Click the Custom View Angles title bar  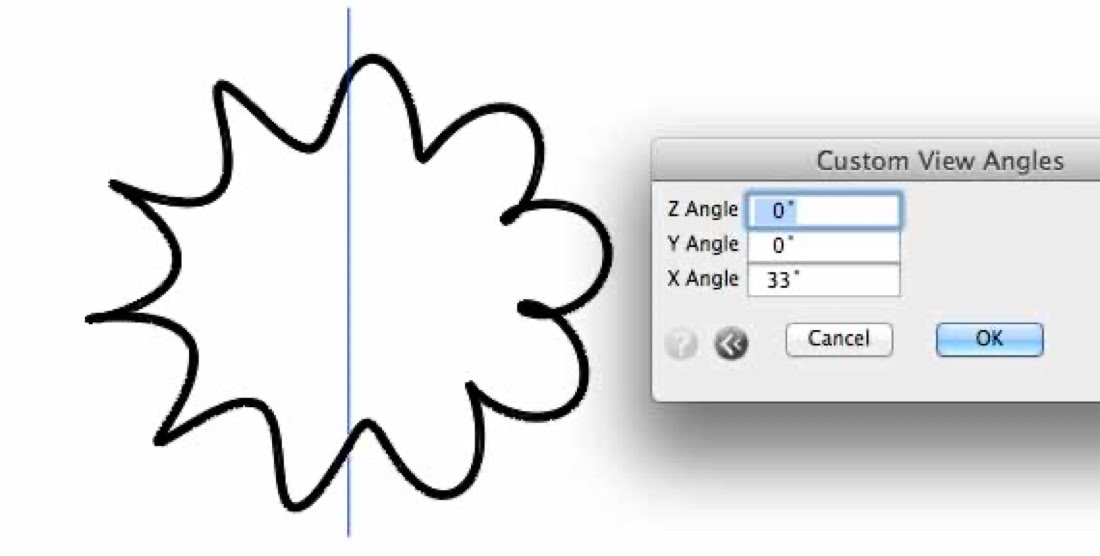(x=876, y=161)
